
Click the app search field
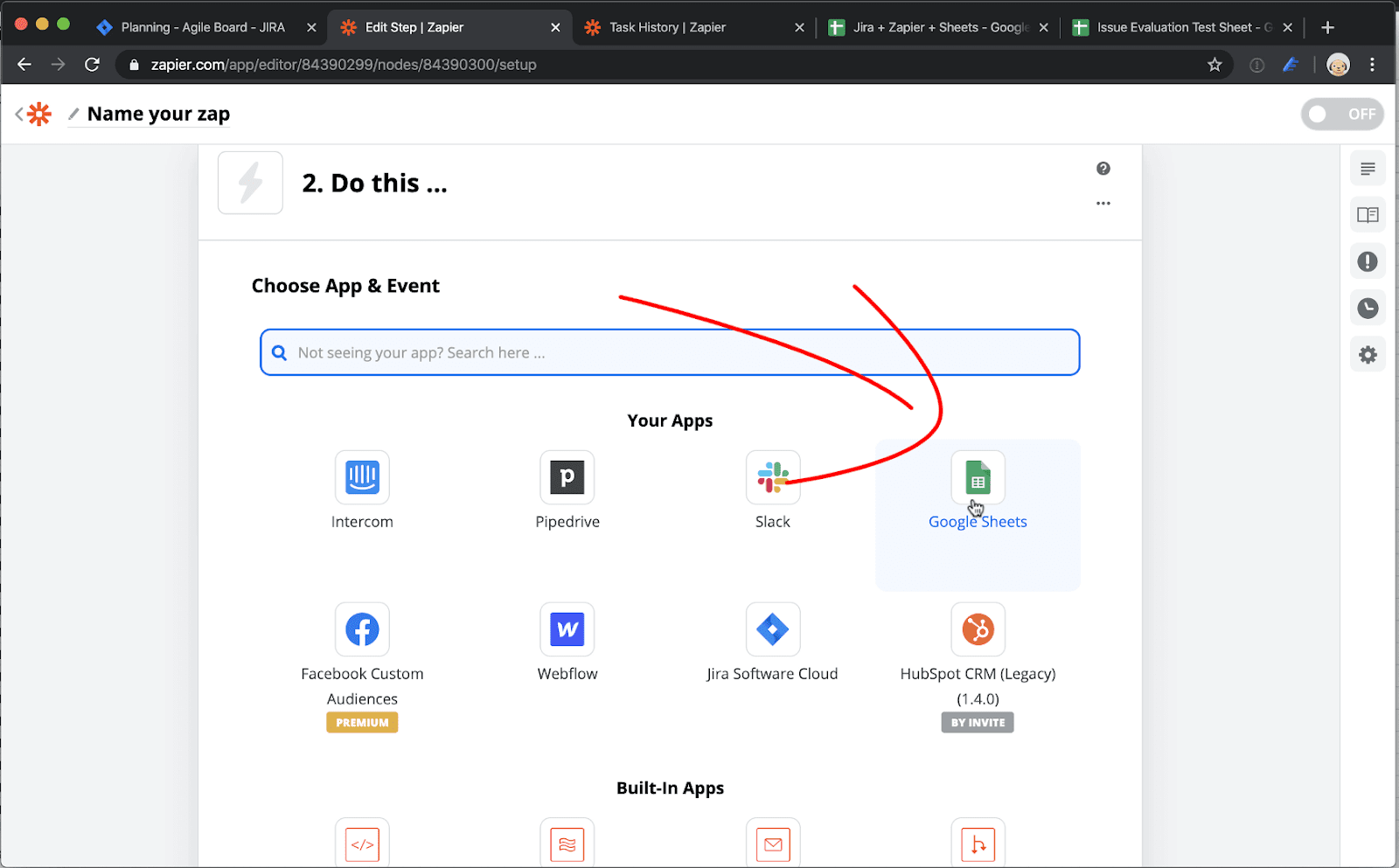pyautogui.click(x=670, y=352)
